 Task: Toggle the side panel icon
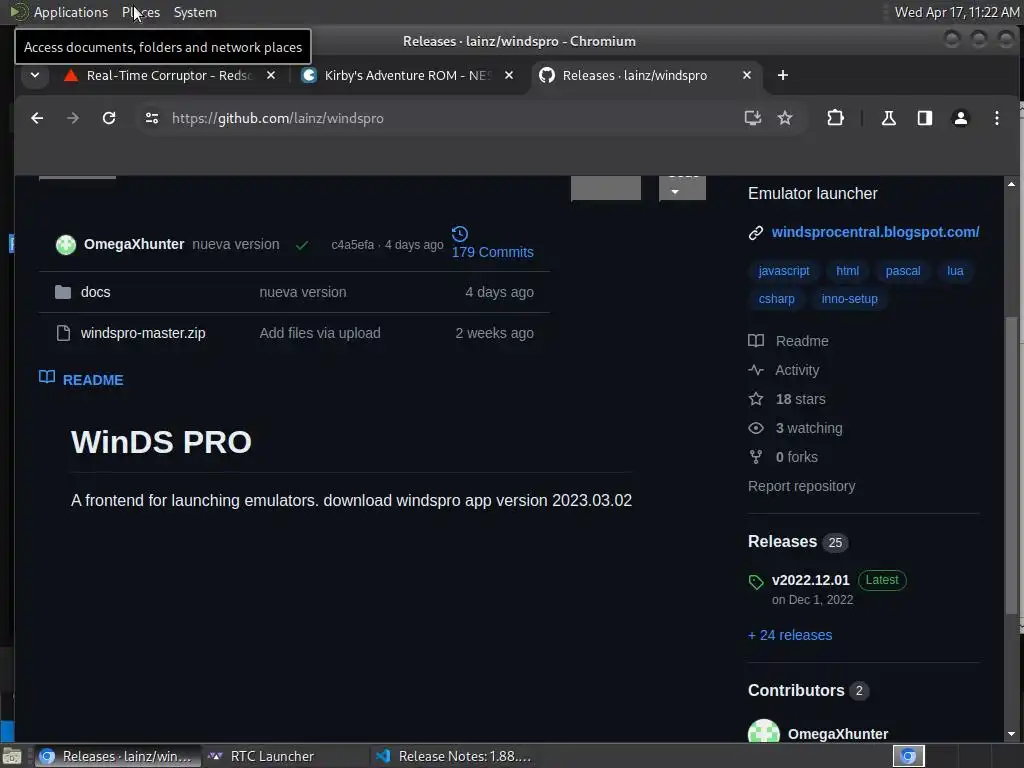[x=925, y=118]
